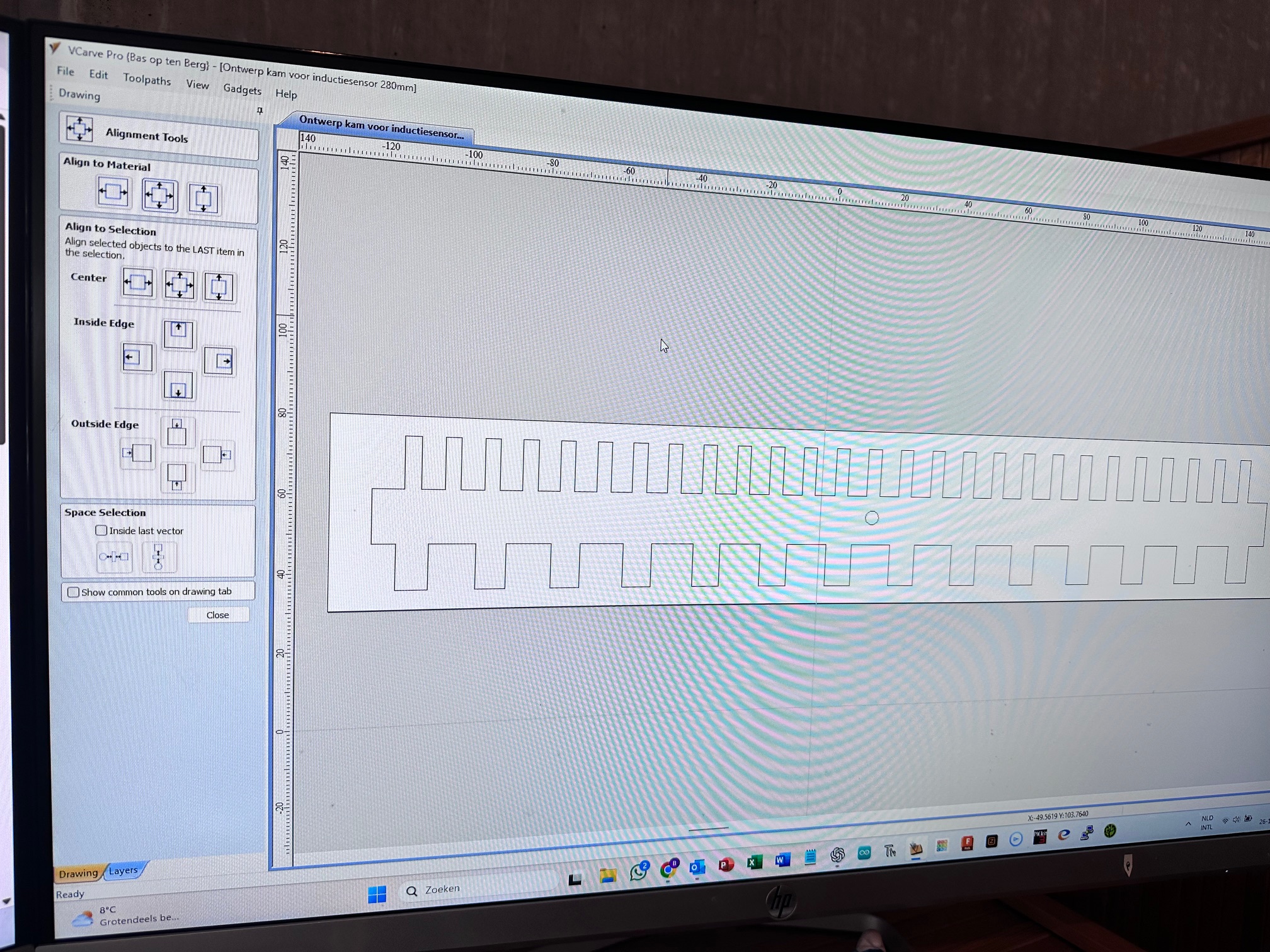This screenshot has height=952, width=1270.
Task: Align to inside left edge
Action: tap(137, 358)
